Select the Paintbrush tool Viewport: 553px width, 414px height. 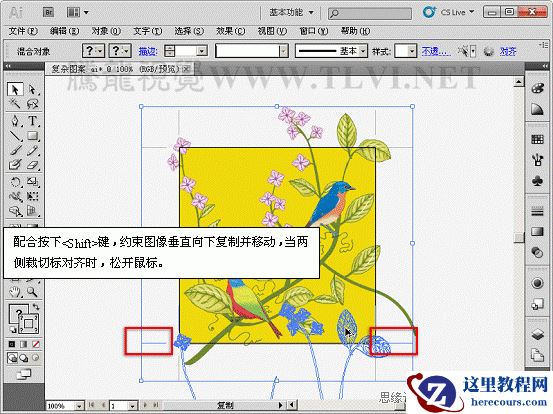15,151
